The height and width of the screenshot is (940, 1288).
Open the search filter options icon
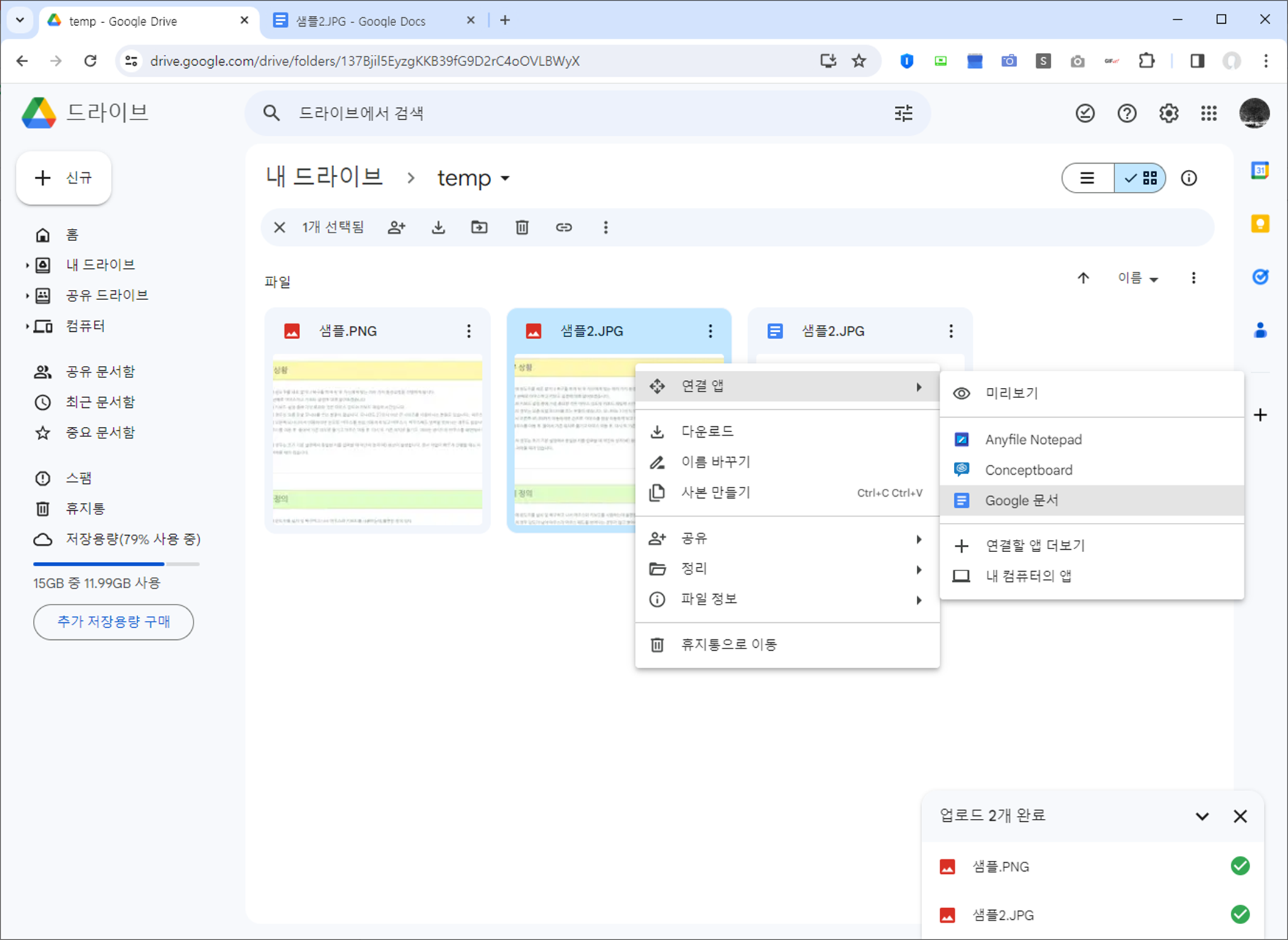[903, 113]
